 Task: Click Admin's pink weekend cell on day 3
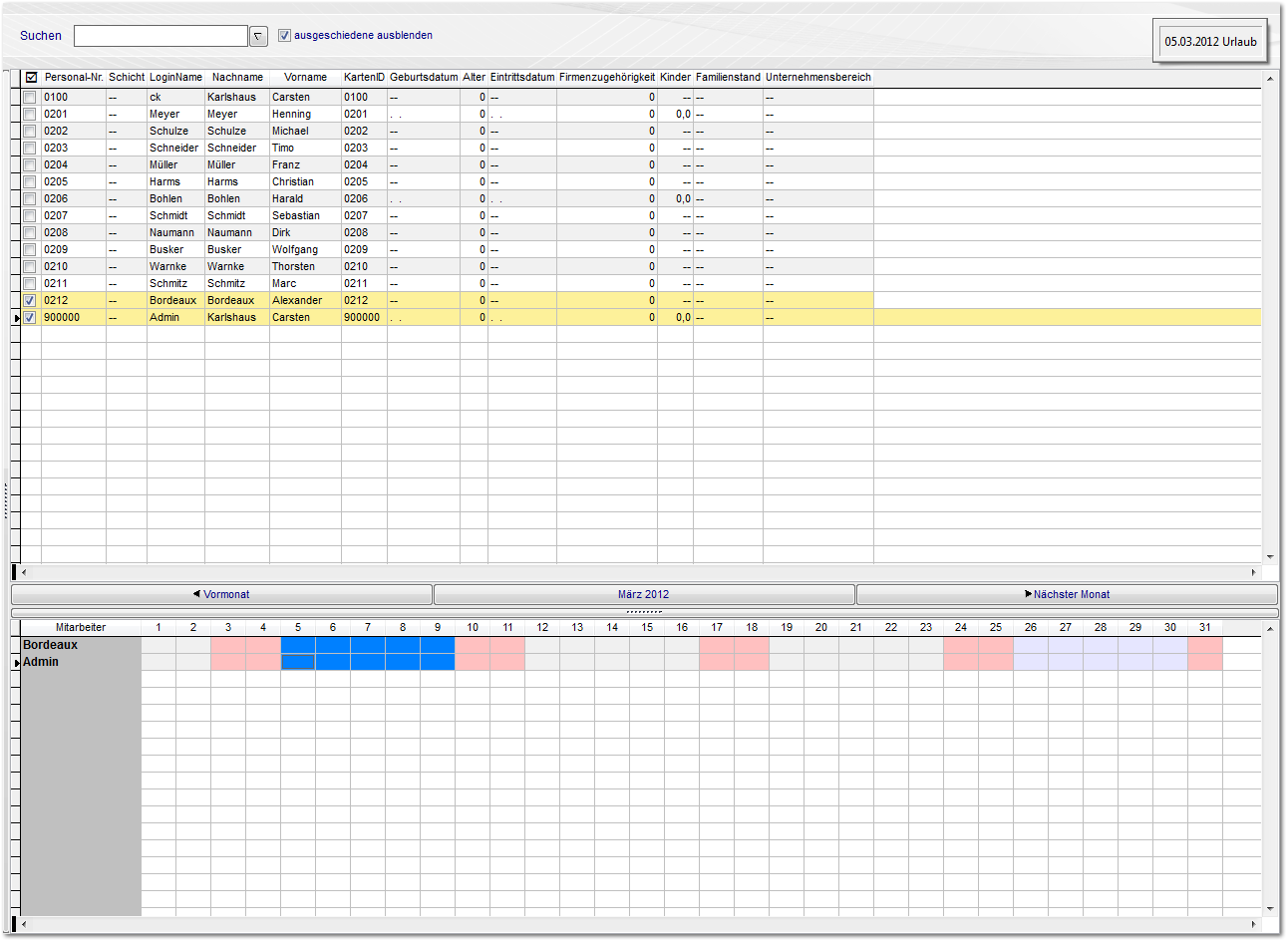click(x=228, y=662)
